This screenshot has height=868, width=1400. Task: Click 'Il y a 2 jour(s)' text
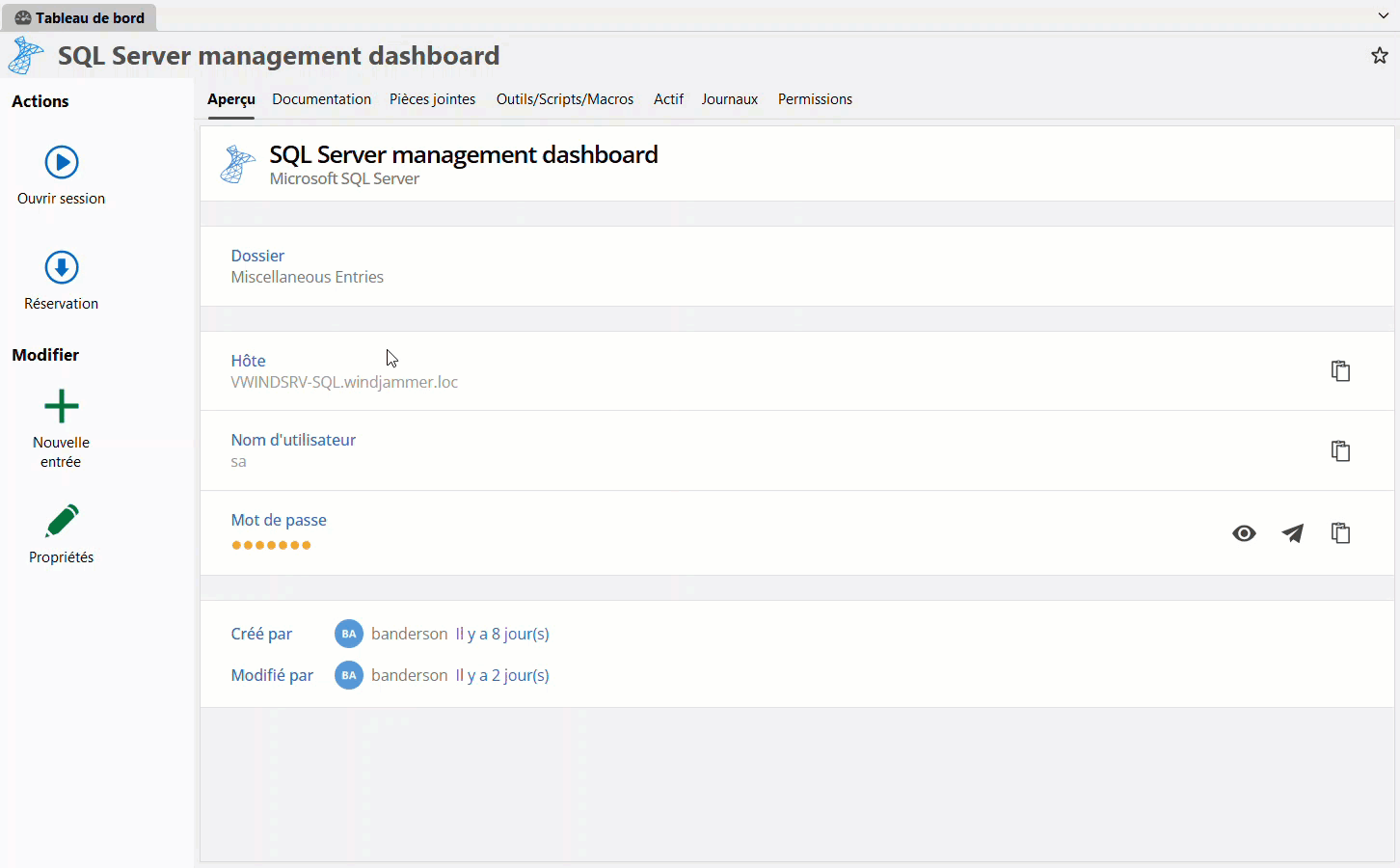pyautogui.click(x=502, y=675)
